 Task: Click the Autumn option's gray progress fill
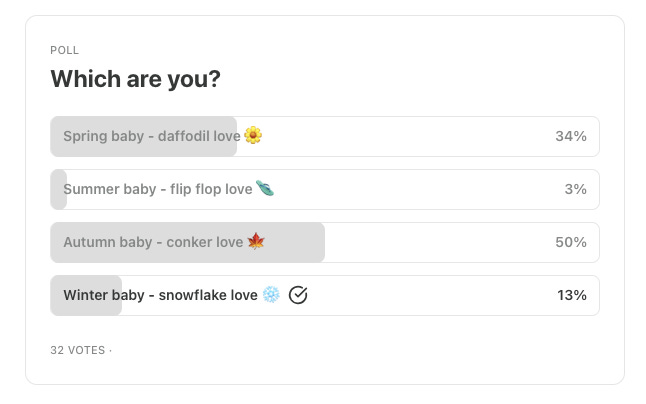188,255
